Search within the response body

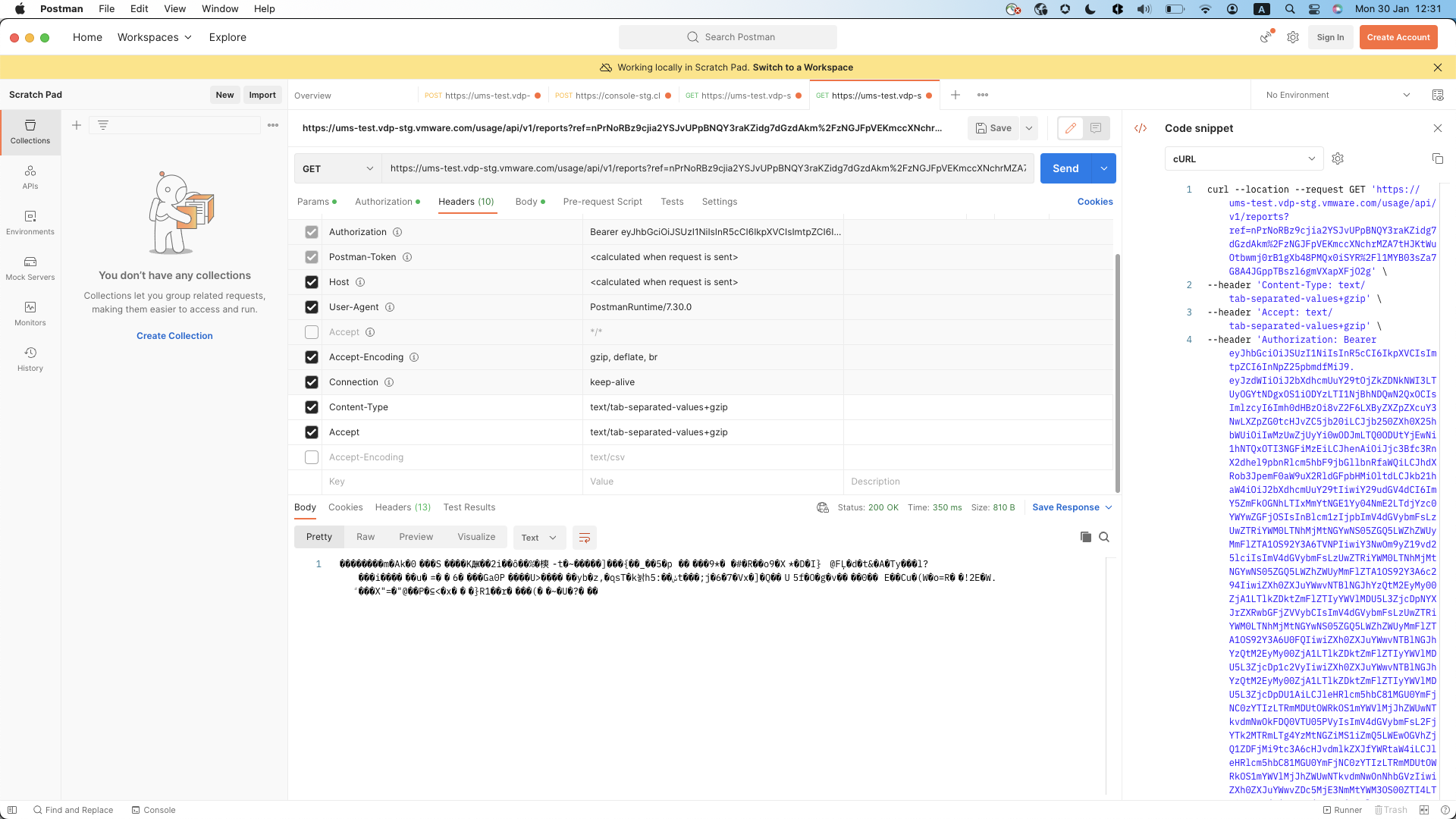coord(1104,537)
